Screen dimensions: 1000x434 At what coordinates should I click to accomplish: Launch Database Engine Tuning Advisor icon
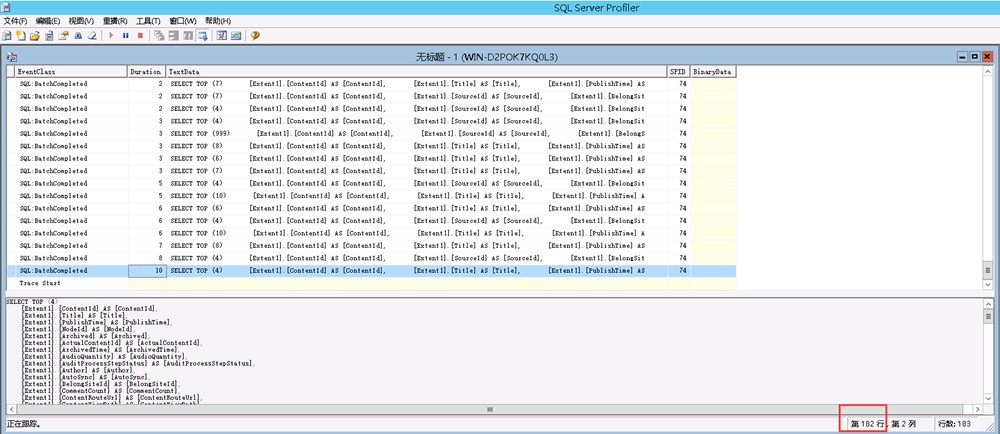pos(221,35)
